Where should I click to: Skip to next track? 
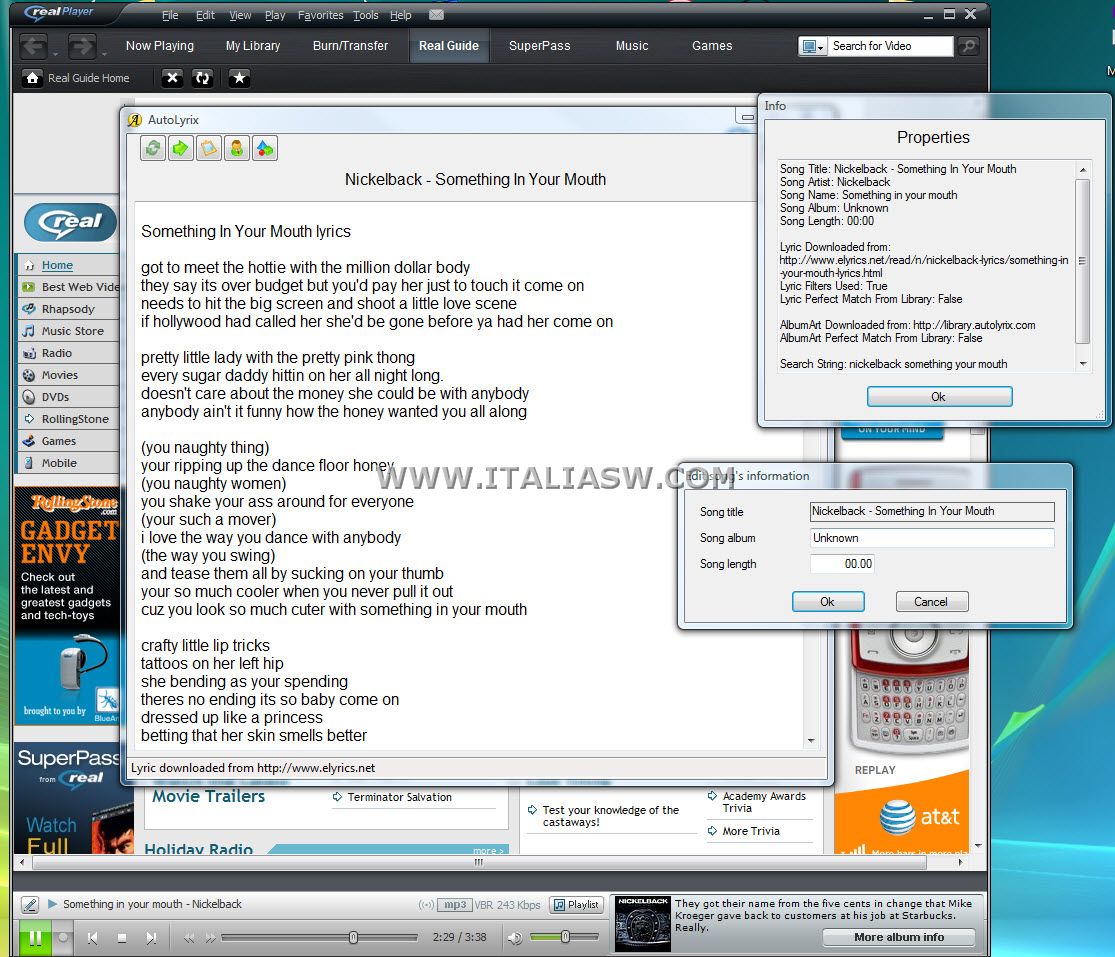151,939
